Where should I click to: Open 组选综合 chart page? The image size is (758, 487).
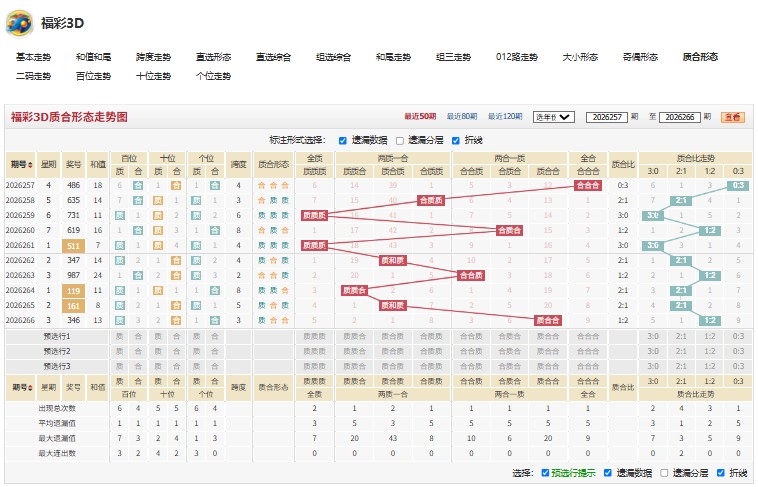click(x=333, y=57)
